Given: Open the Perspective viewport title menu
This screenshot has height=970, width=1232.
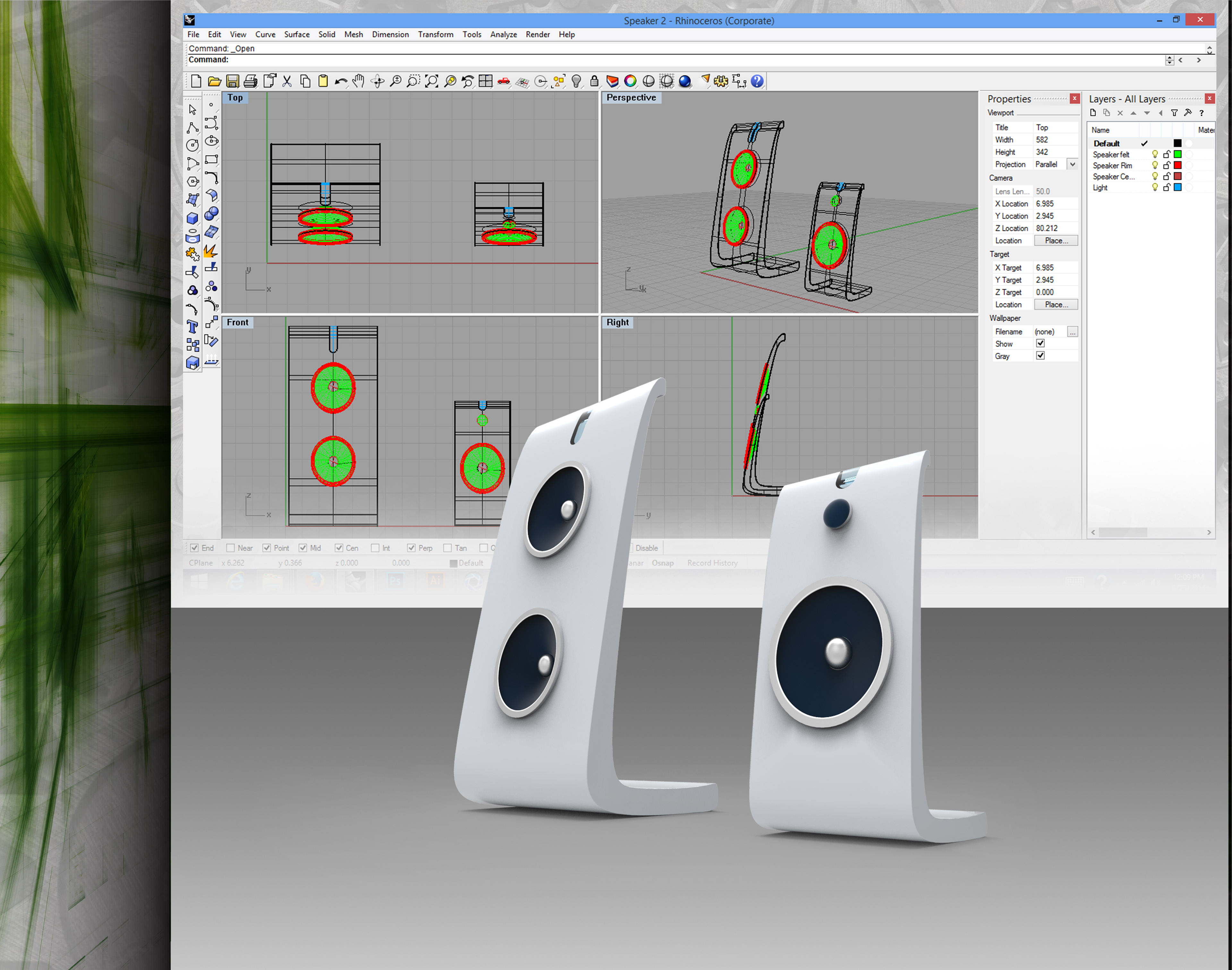Looking at the screenshot, I should point(631,98).
